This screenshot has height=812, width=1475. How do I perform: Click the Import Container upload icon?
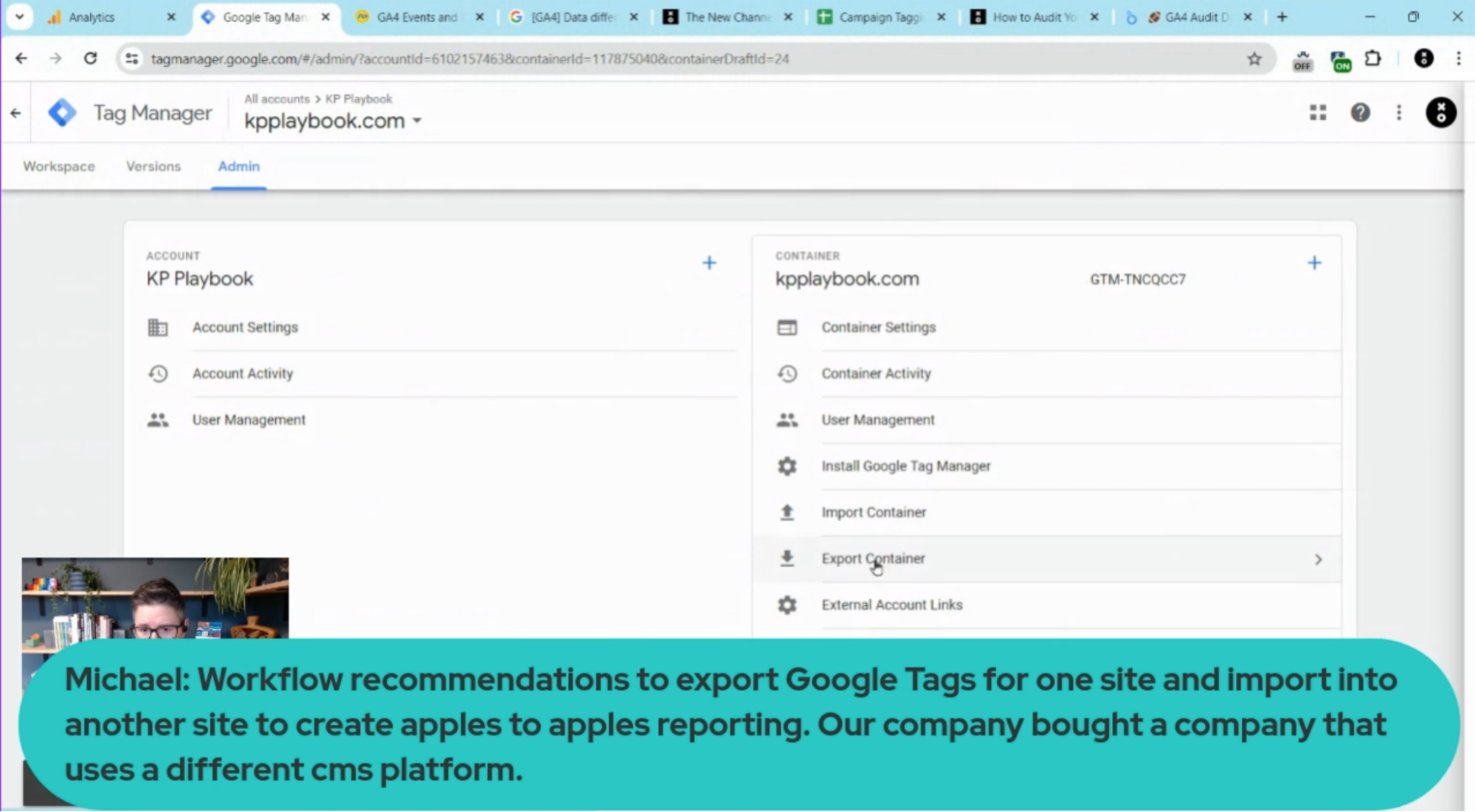(x=787, y=513)
